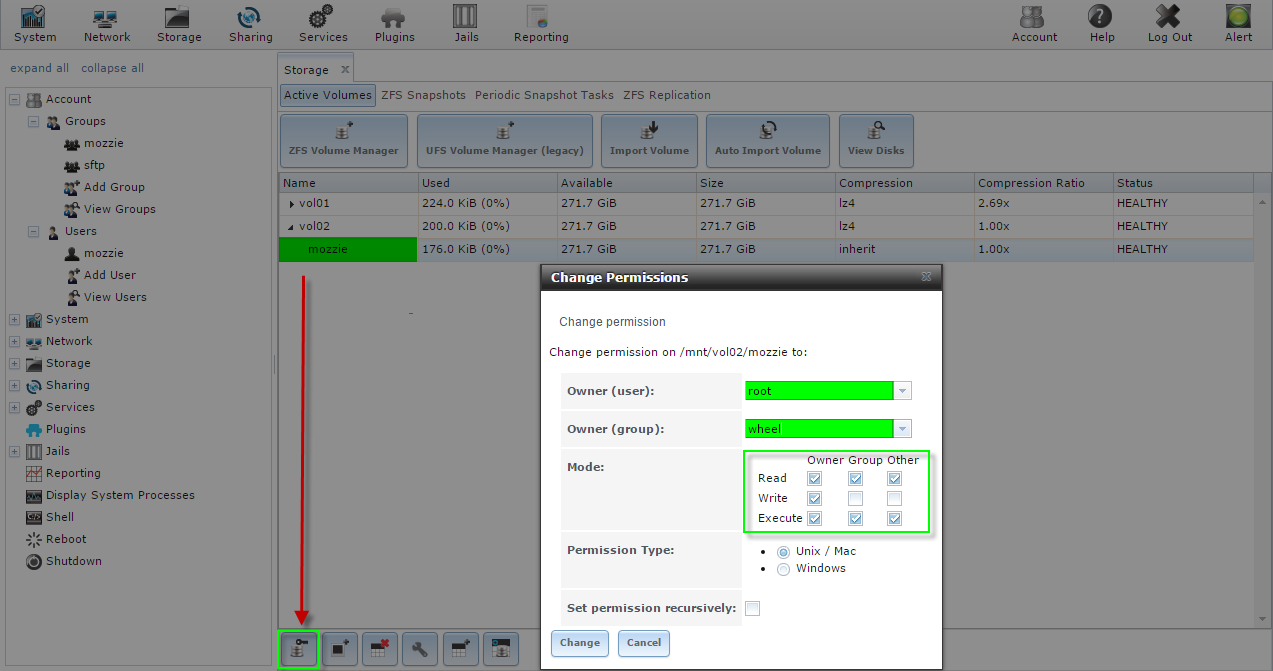Click the Import Volume button
The height and width of the screenshot is (671, 1273).
point(650,140)
